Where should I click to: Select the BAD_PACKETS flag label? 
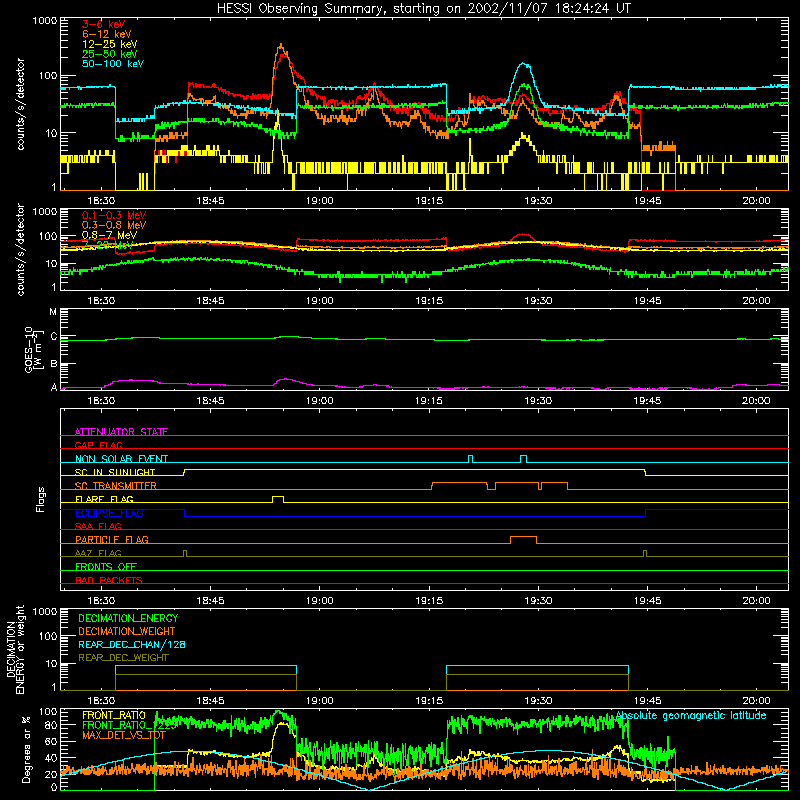[109, 580]
